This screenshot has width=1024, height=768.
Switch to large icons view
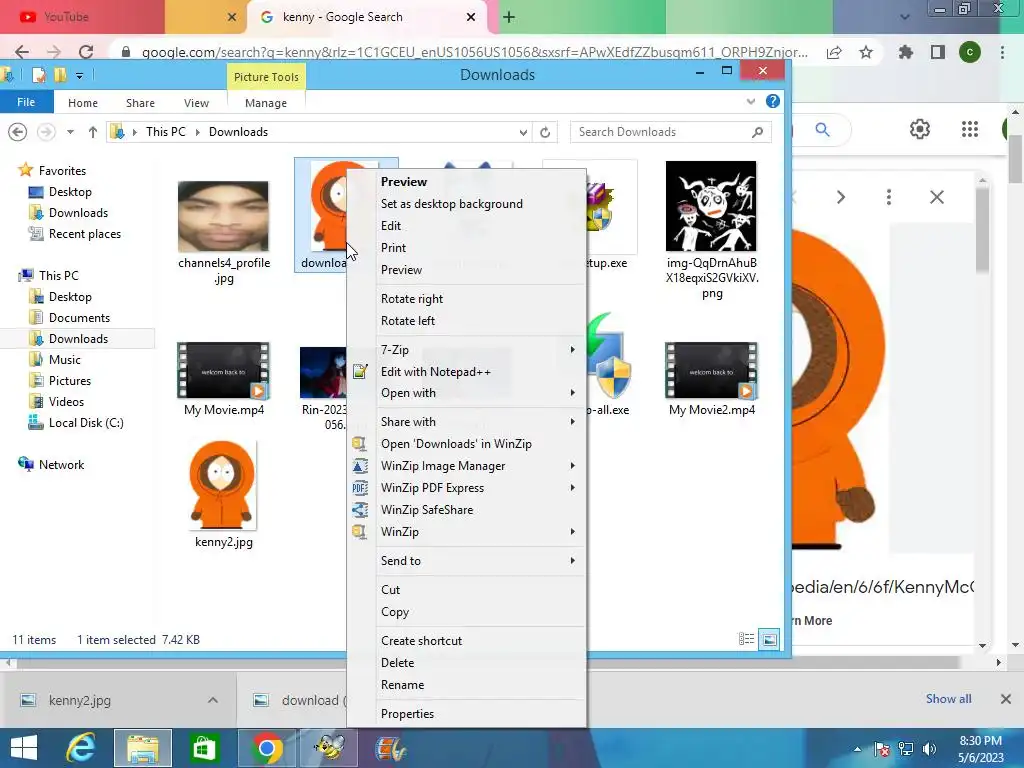click(769, 639)
